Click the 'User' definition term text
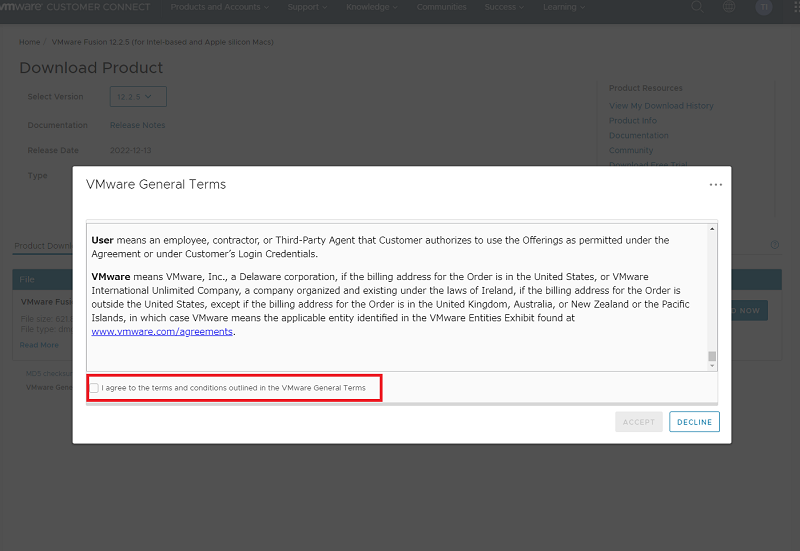The width and height of the screenshot is (800, 551). 102,240
